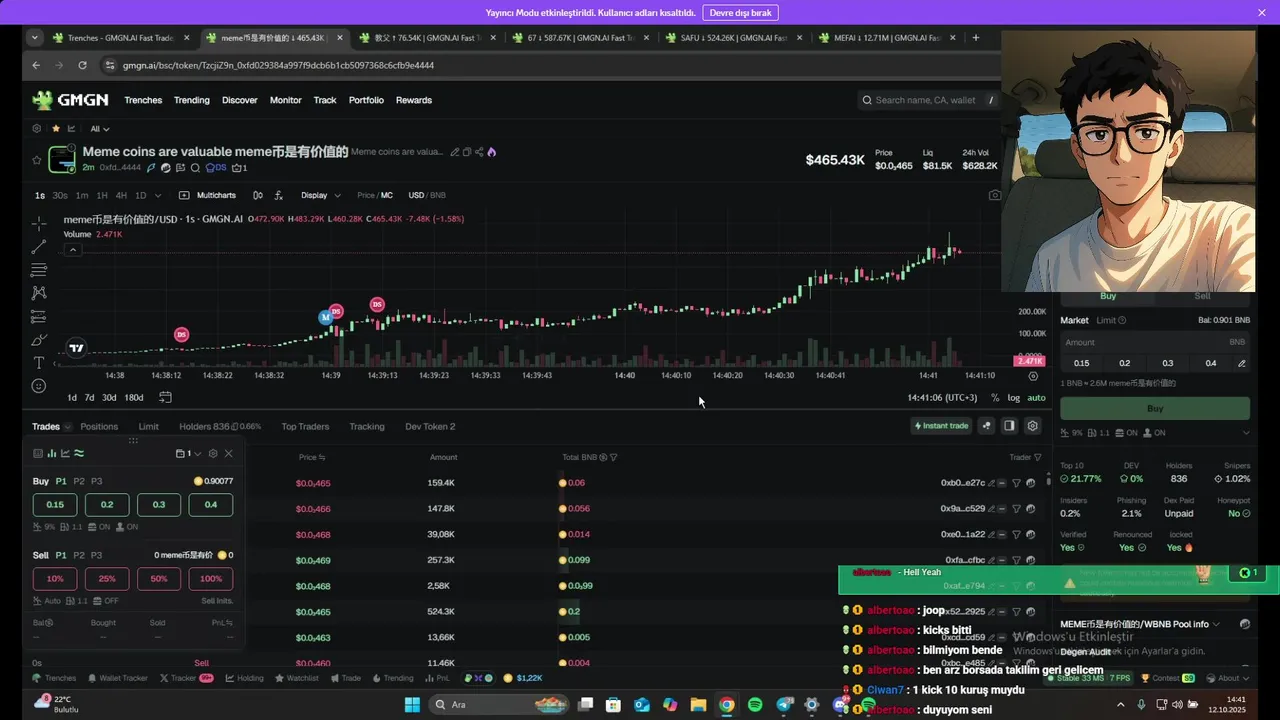Open the Dev Token 2 tab

[x=430, y=427]
